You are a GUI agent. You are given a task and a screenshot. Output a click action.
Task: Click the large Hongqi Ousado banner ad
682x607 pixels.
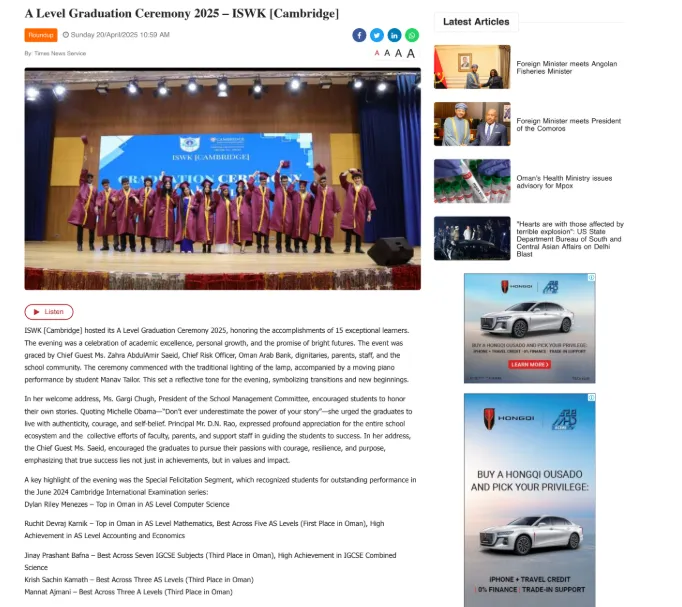pyautogui.click(x=530, y=500)
